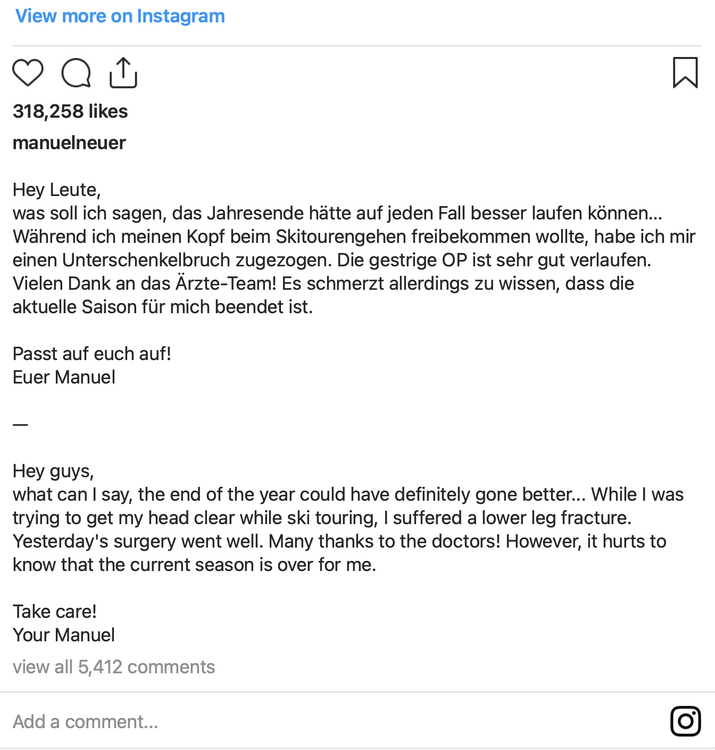The height and width of the screenshot is (750, 715).
Task: Focus the "Add a comment..." field
Action: point(86,721)
